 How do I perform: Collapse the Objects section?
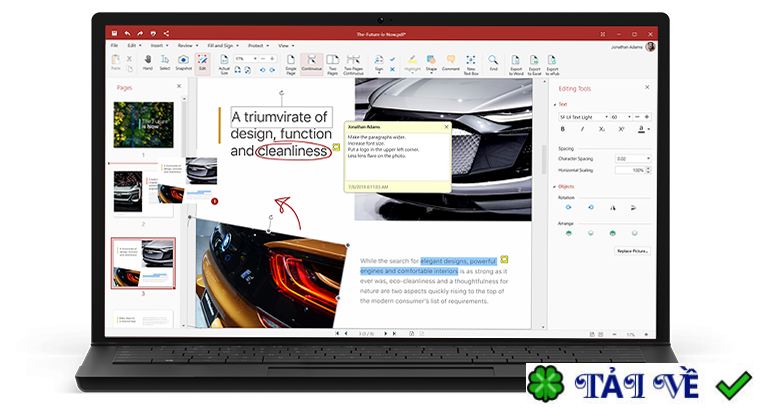click(555, 187)
